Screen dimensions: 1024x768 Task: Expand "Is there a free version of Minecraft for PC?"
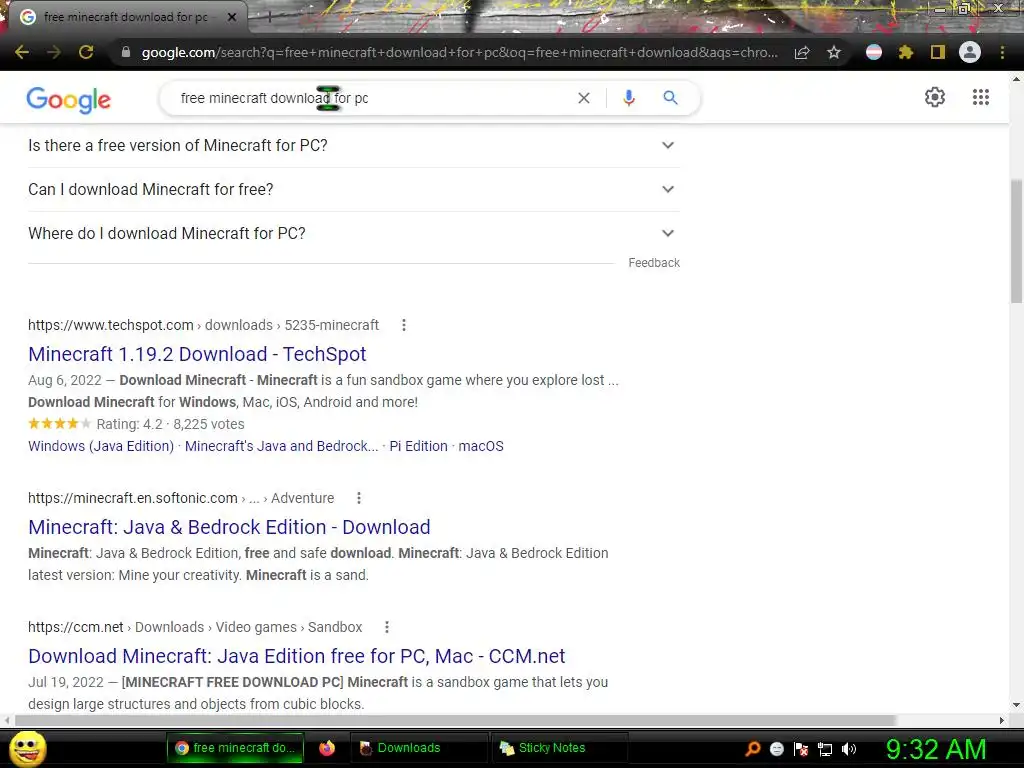(353, 146)
